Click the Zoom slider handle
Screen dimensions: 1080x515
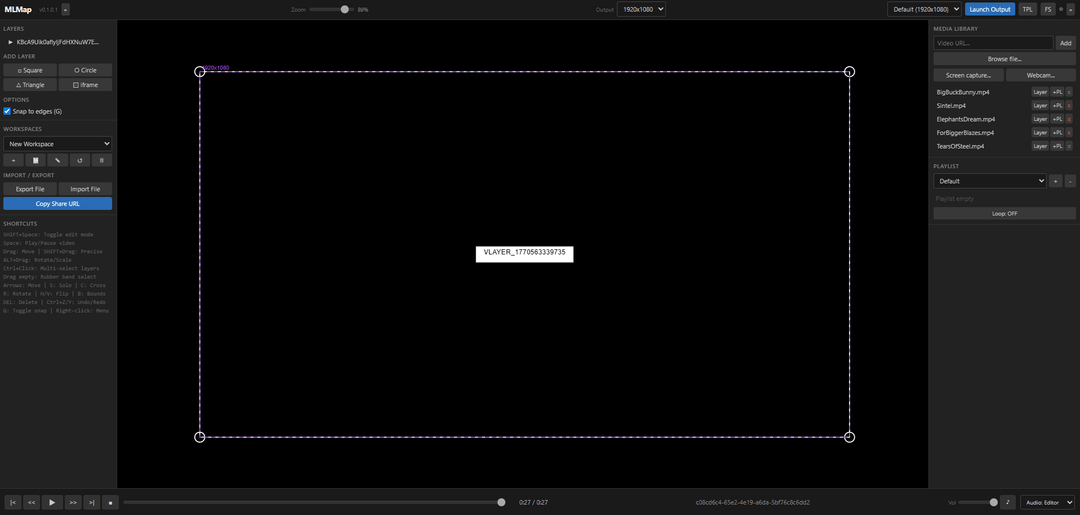coord(344,10)
